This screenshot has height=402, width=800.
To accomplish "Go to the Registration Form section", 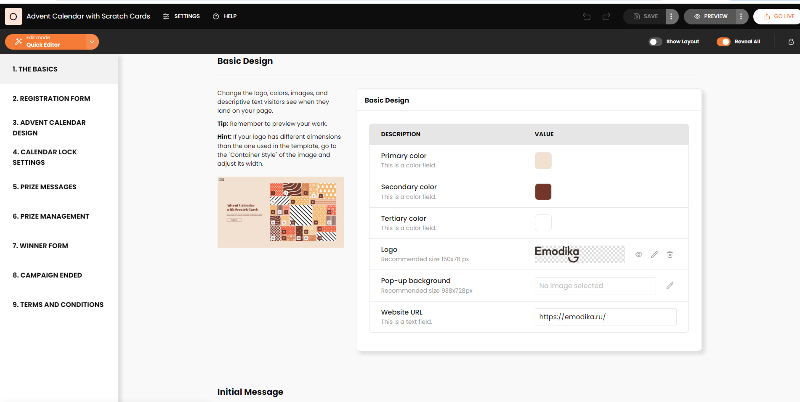I will pos(52,99).
